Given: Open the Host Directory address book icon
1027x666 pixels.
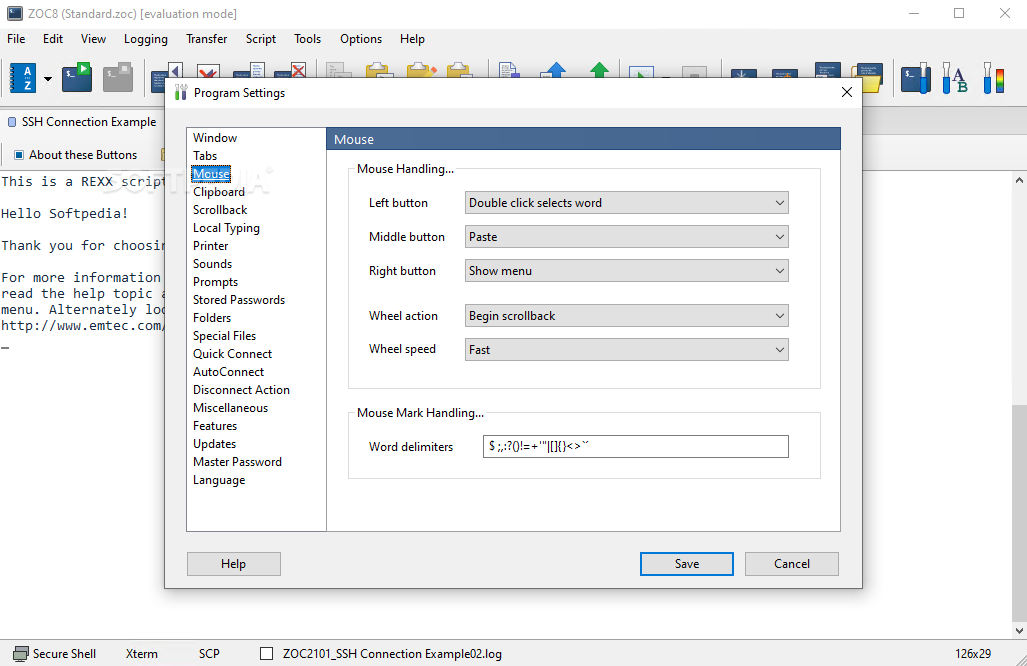Looking at the screenshot, I should 23,78.
